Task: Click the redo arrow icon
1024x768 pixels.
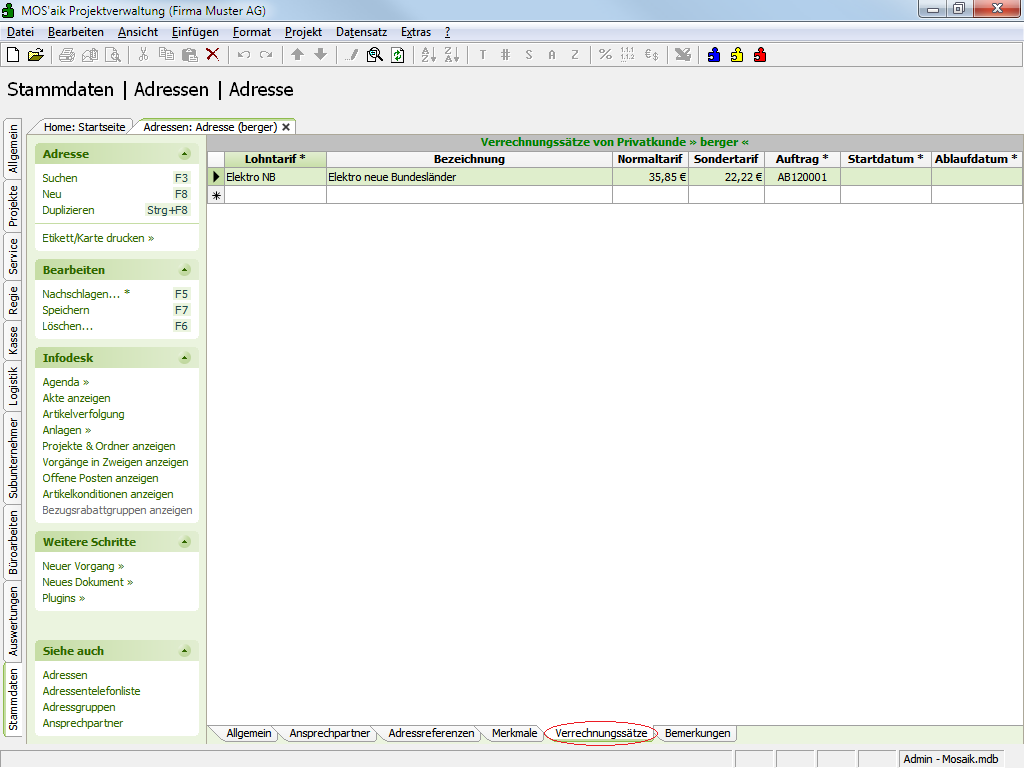Action: [x=266, y=55]
